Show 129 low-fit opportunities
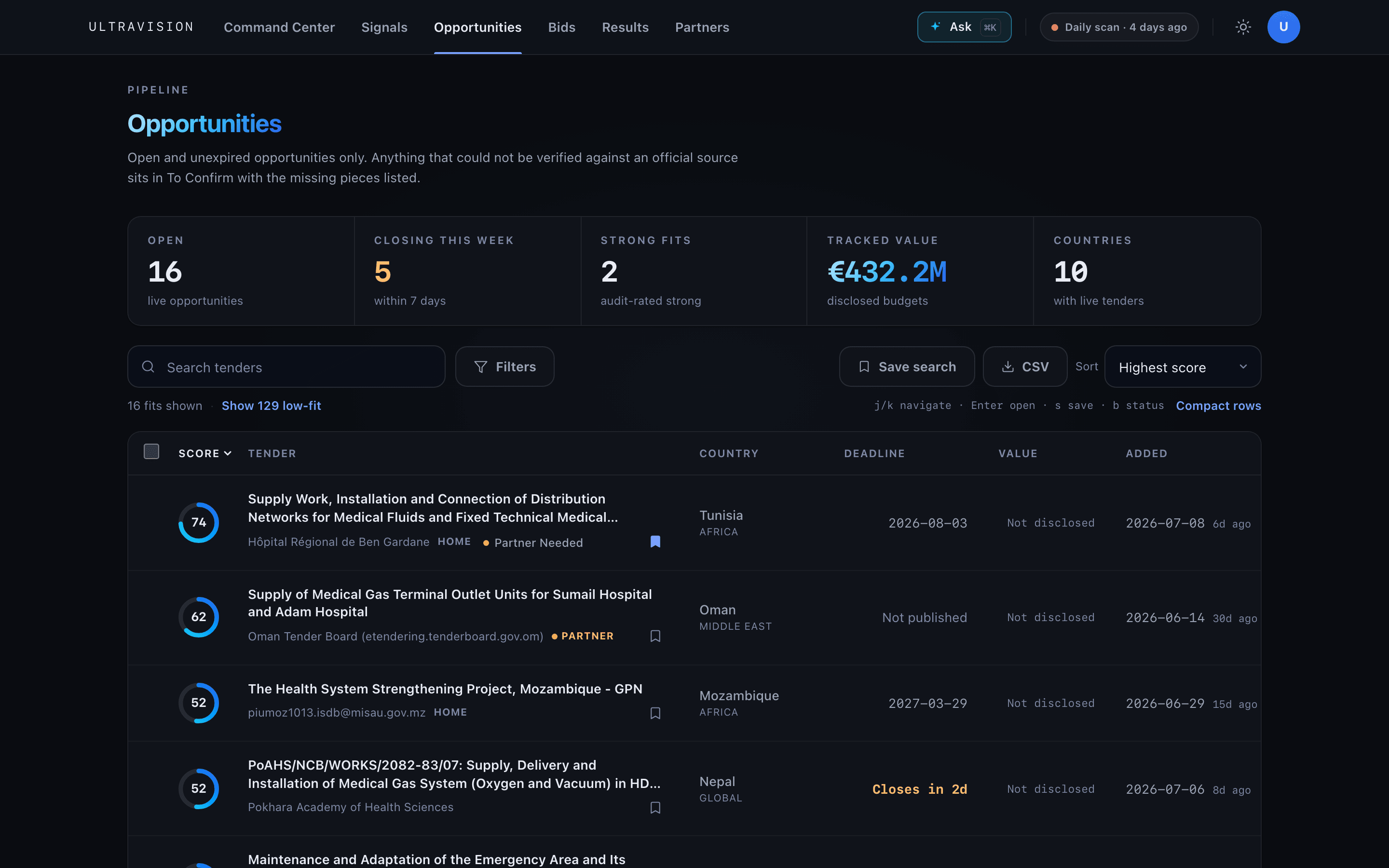The height and width of the screenshot is (868, 1389). coord(271,405)
